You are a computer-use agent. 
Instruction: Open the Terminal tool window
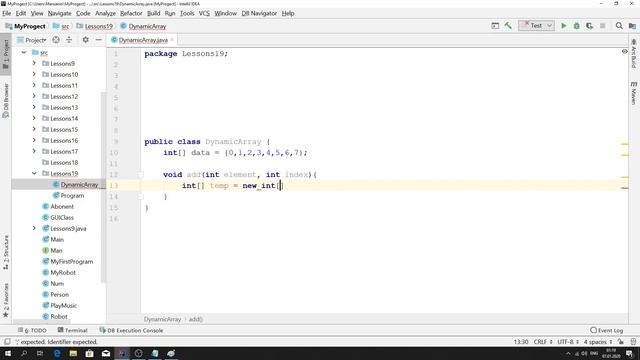pyautogui.click(x=73, y=330)
